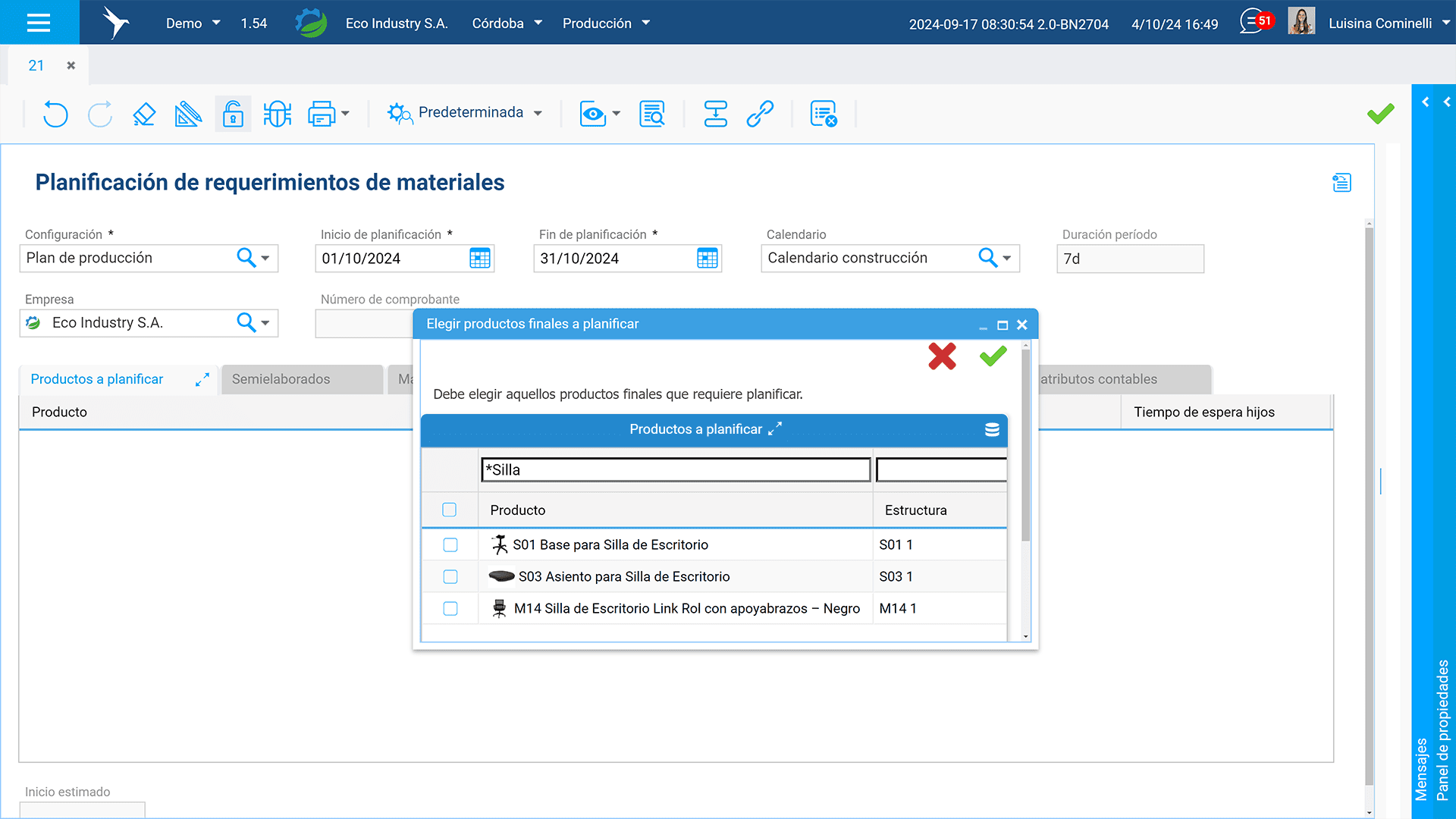Expand Configuración Plan de producción dropdown
This screenshot has height=819, width=1456.
click(265, 259)
